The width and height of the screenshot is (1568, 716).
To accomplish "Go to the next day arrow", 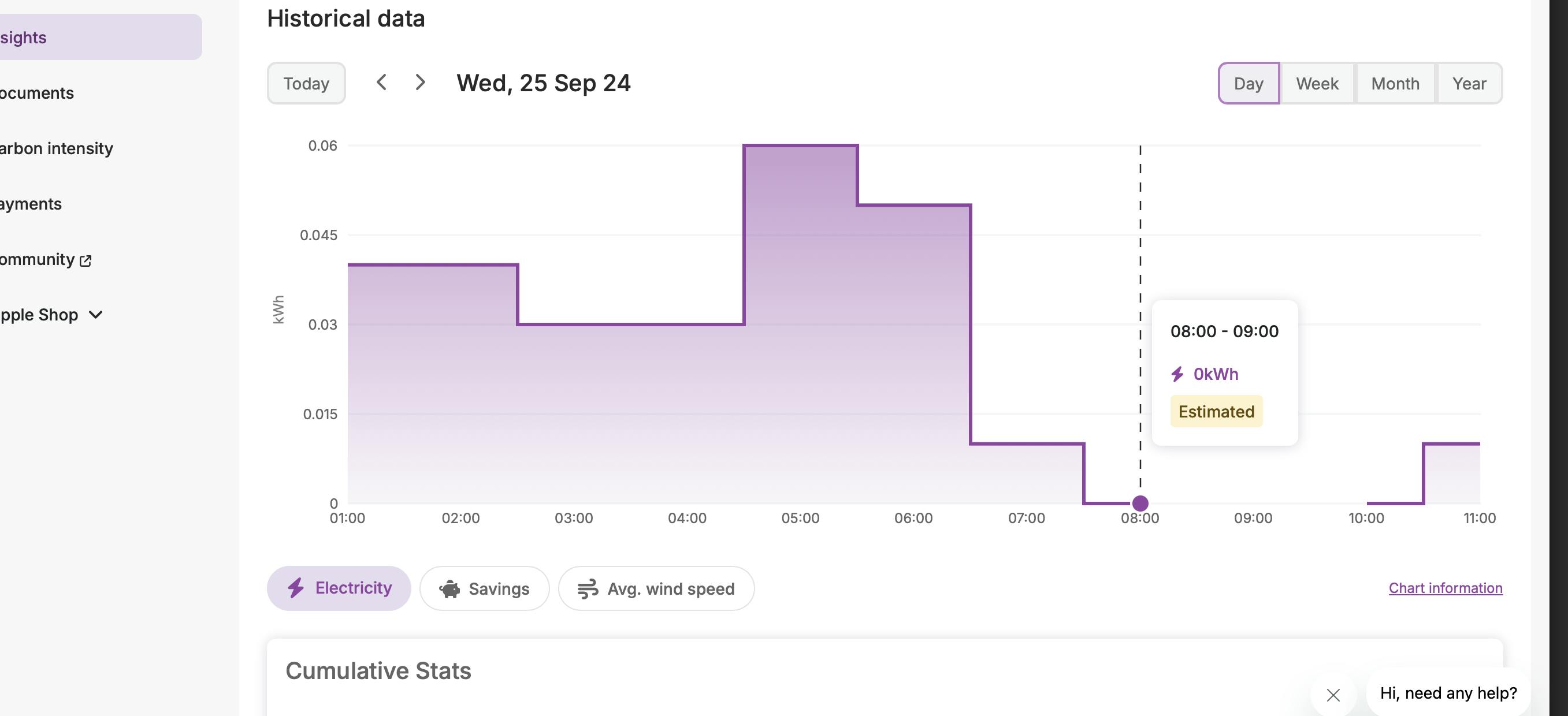I will click(420, 82).
